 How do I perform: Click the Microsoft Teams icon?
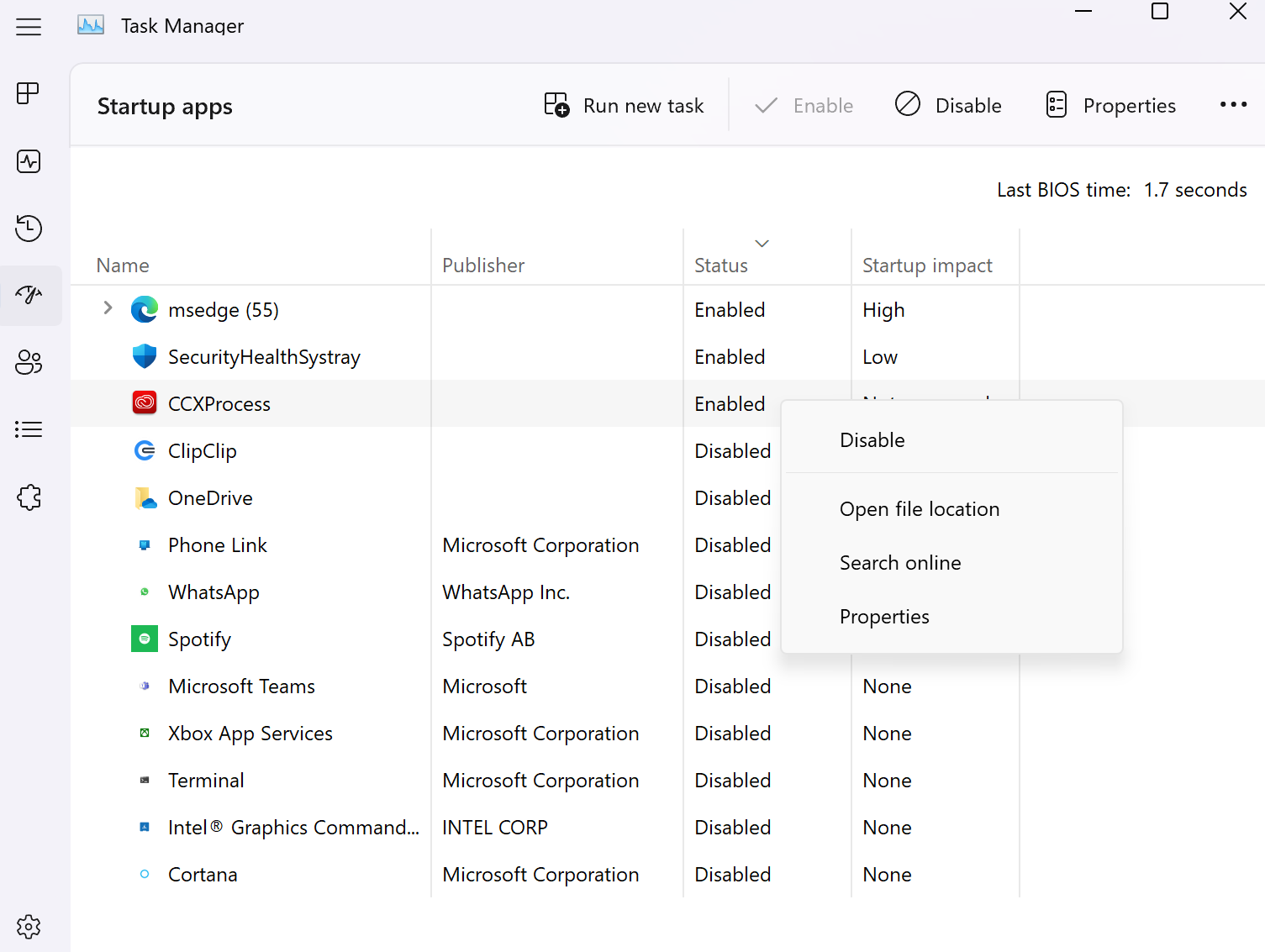(145, 686)
